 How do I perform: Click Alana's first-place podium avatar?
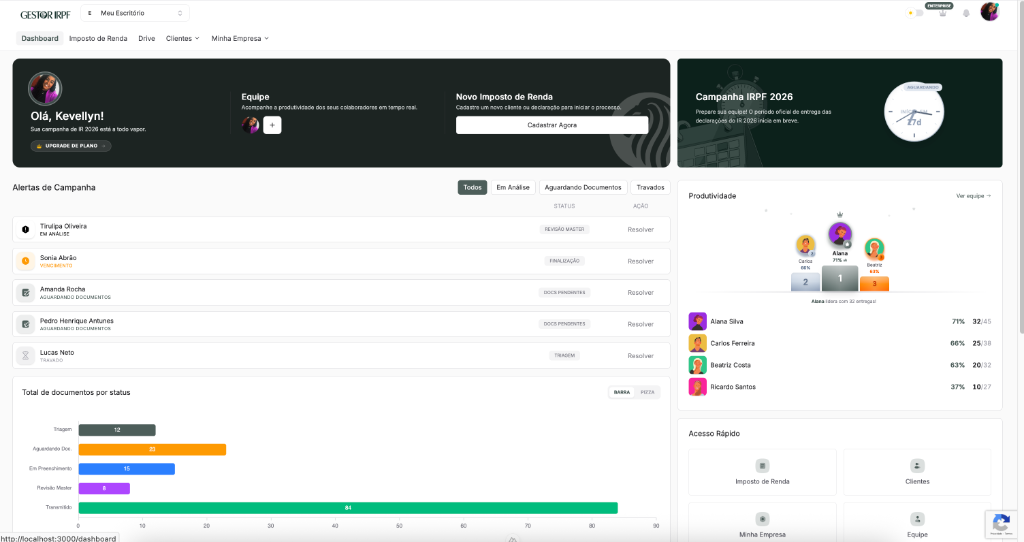click(x=840, y=234)
